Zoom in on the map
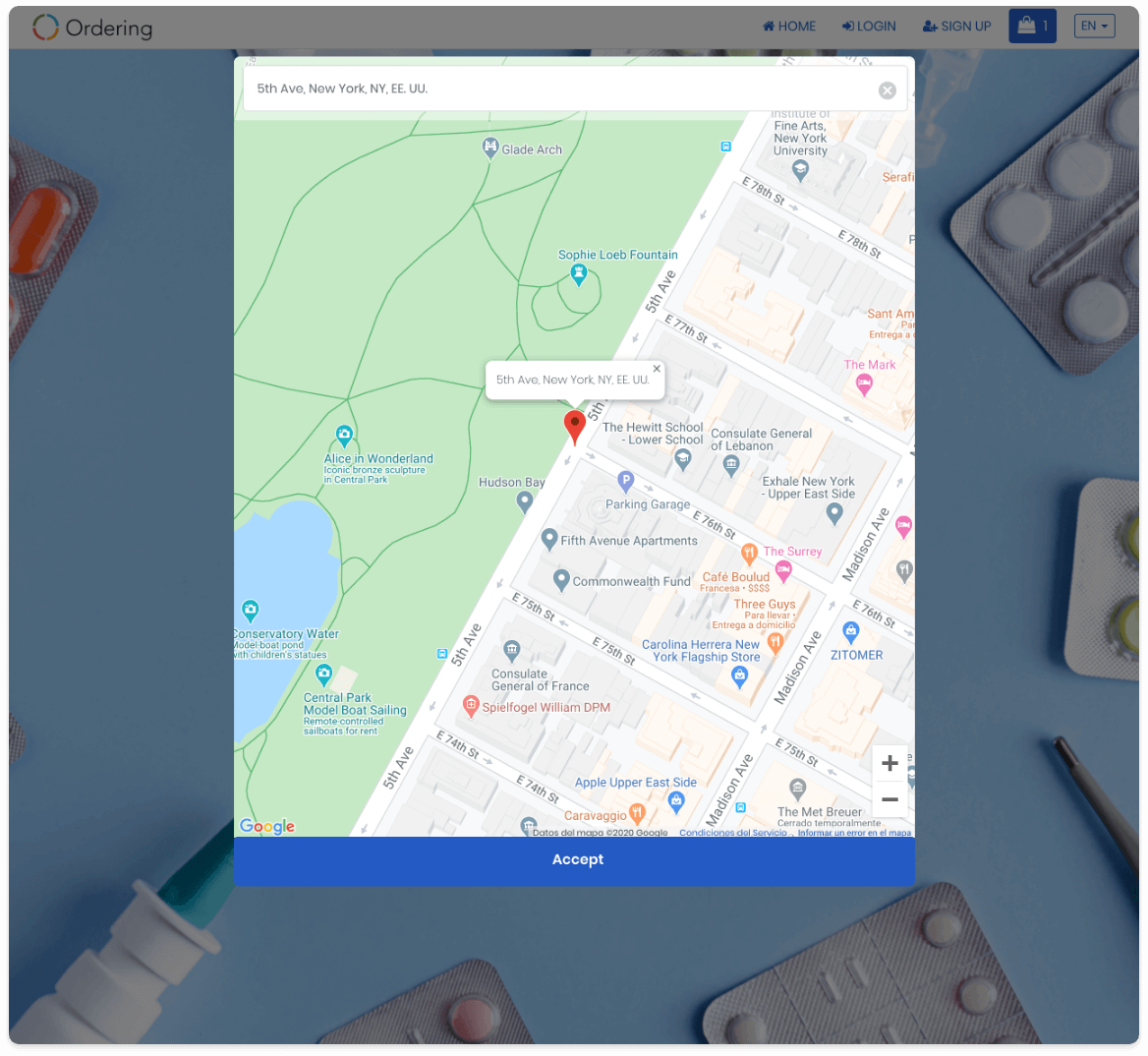This screenshot has height=1056, width=1148. (x=890, y=763)
